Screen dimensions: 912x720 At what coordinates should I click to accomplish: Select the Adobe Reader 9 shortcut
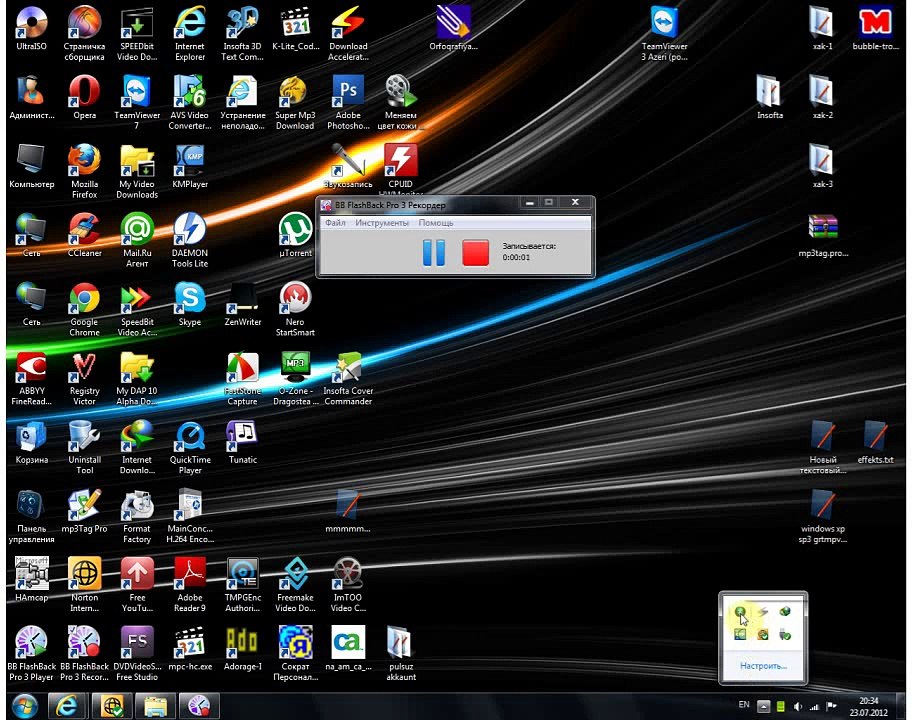click(190, 585)
